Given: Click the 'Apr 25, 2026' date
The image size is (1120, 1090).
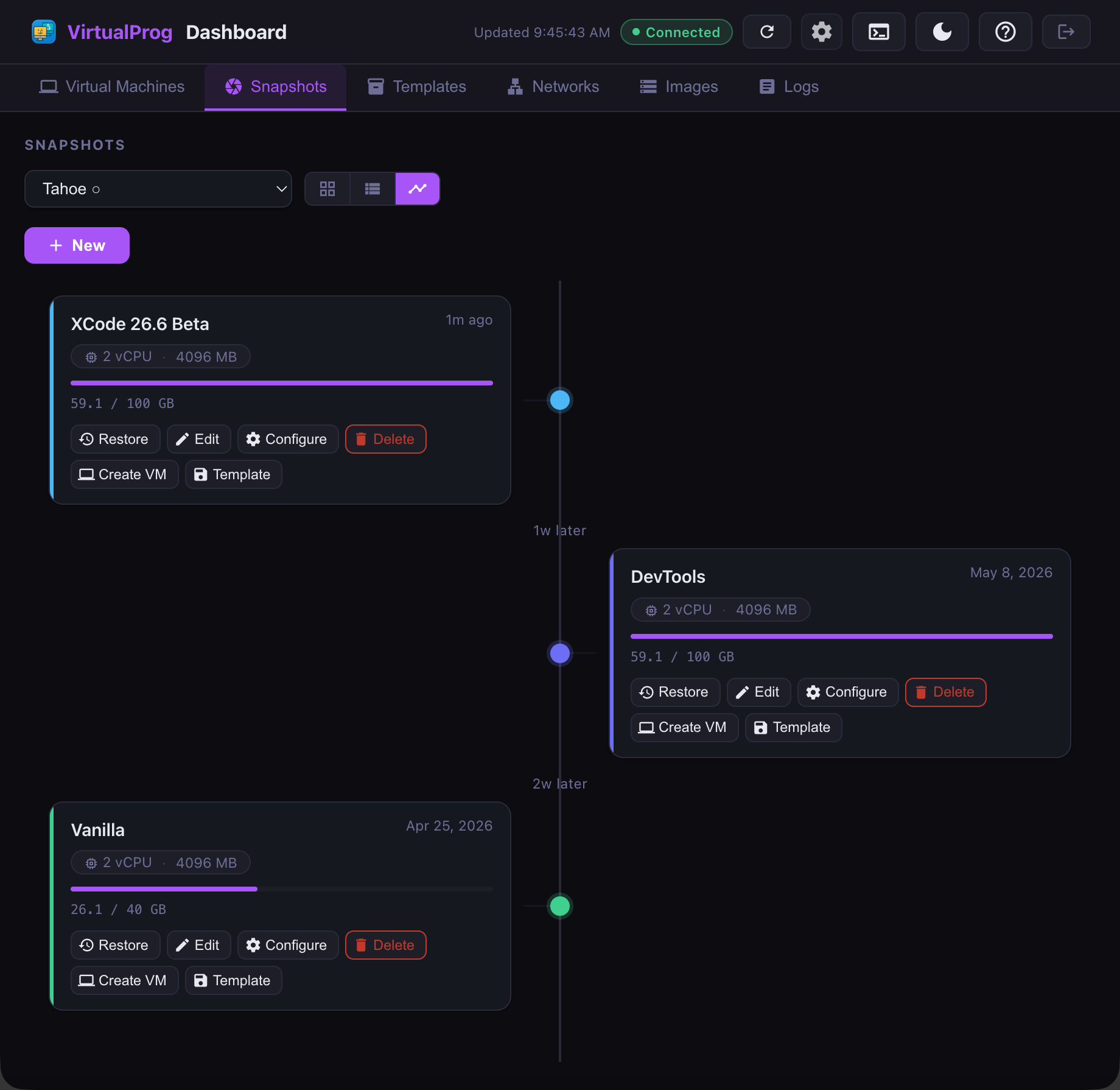Looking at the screenshot, I should [449, 826].
